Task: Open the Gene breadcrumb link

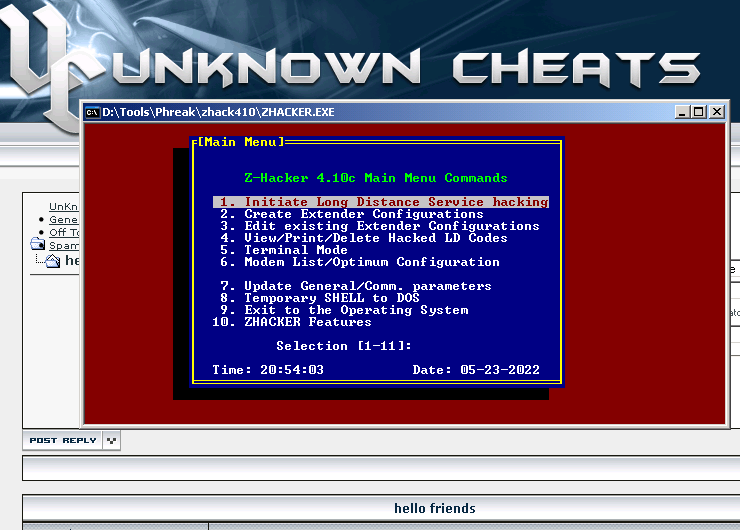Action: click(x=64, y=219)
